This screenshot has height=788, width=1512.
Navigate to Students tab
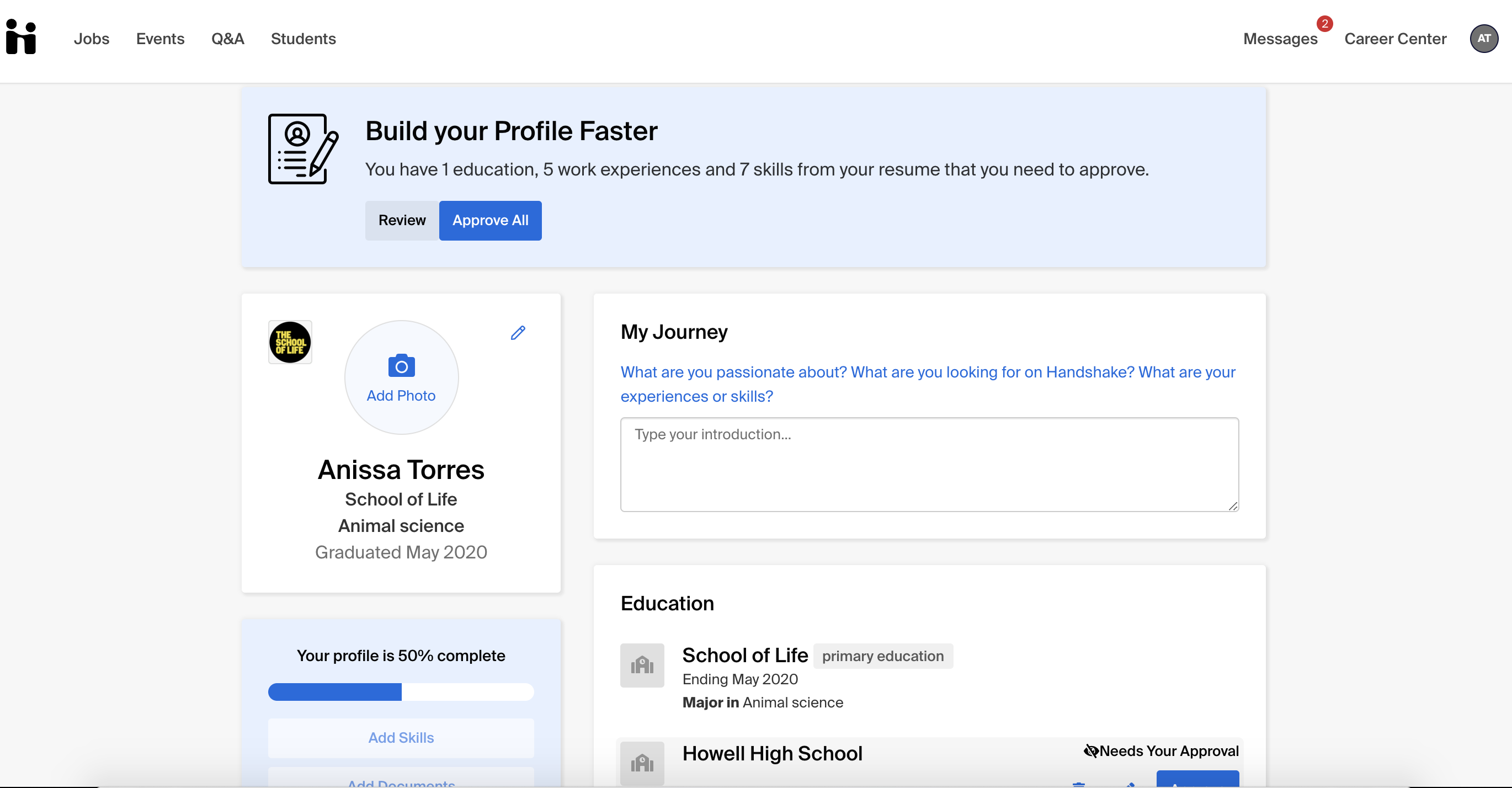(x=304, y=39)
